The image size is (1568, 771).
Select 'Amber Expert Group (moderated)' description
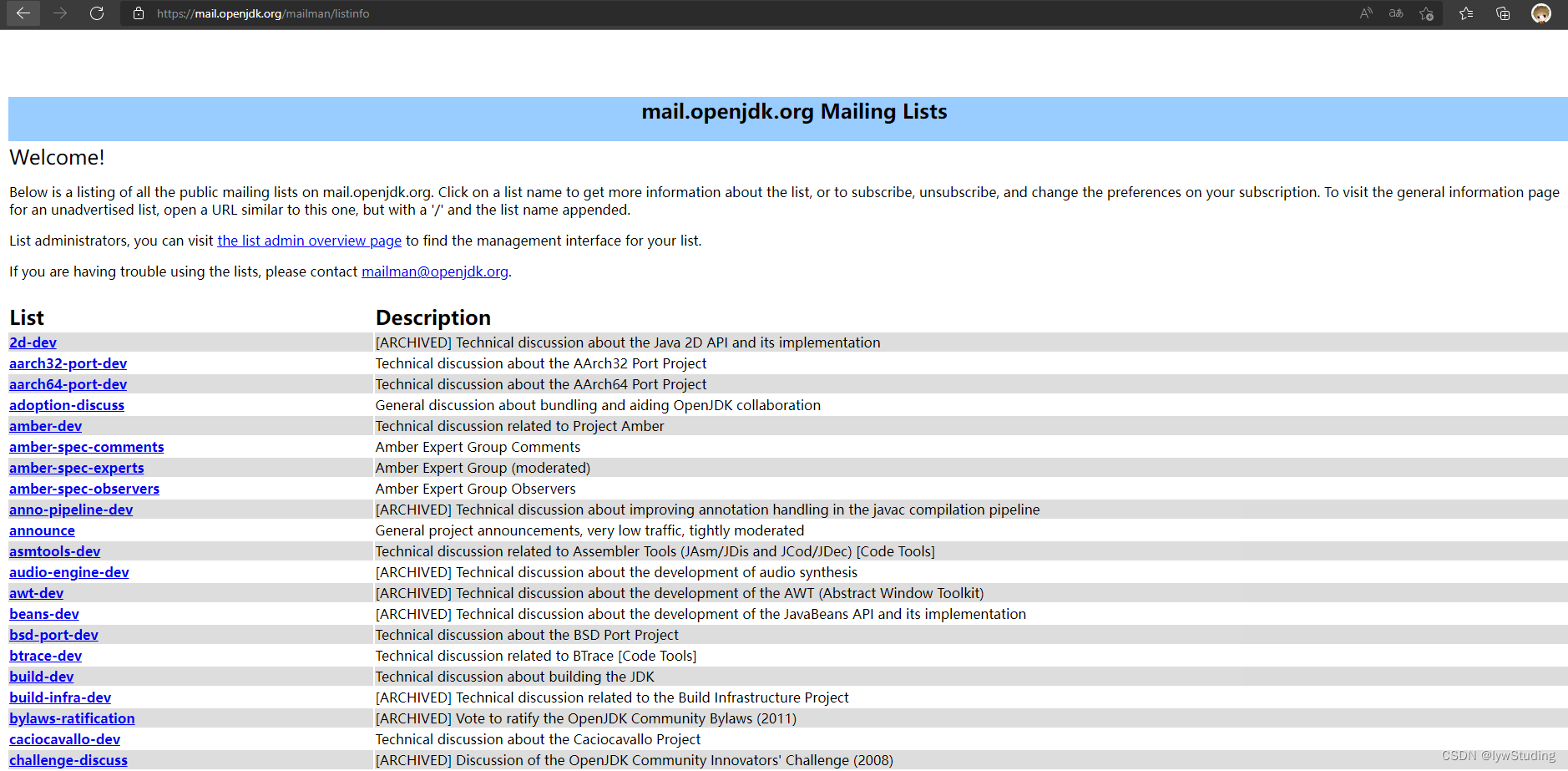[x=483, y=468]
